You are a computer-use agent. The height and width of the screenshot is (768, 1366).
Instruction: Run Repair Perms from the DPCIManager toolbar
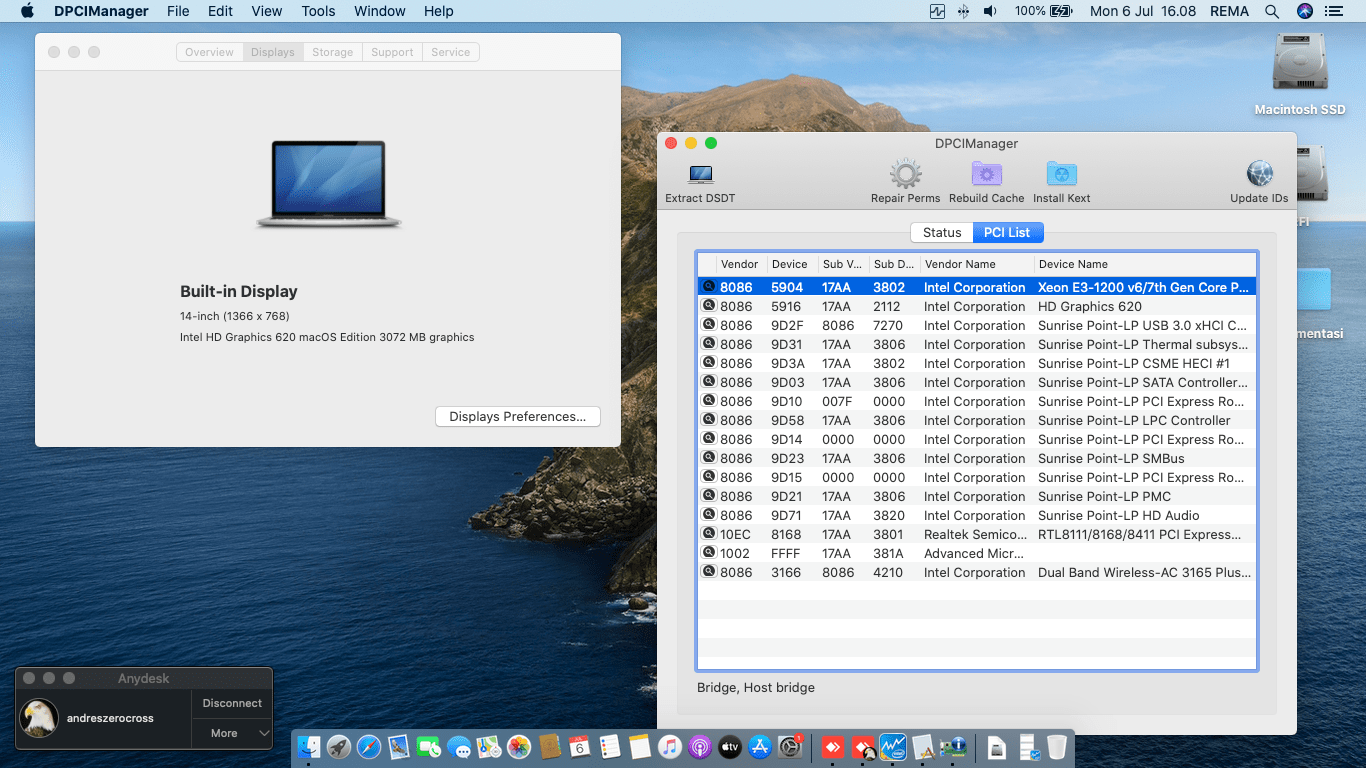pyautogui.click(x=906, y=174)
